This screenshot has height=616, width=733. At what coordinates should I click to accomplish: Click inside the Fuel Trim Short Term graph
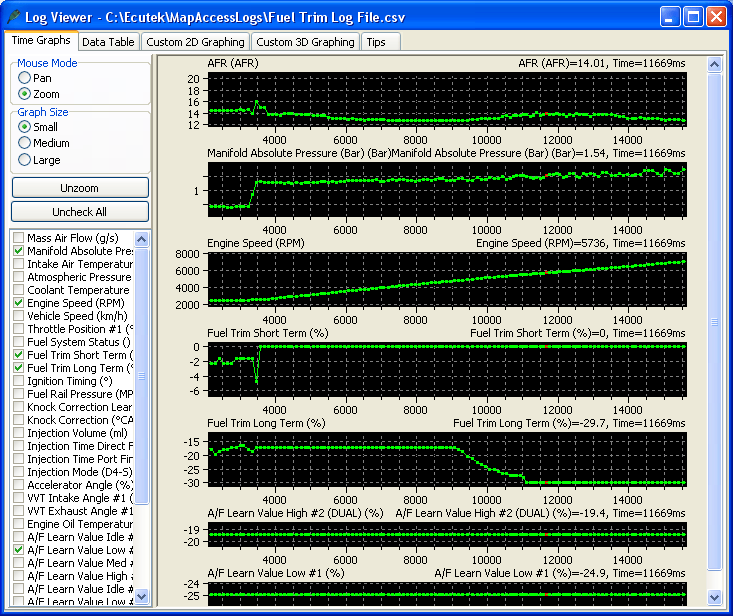(x=447, y=370)
